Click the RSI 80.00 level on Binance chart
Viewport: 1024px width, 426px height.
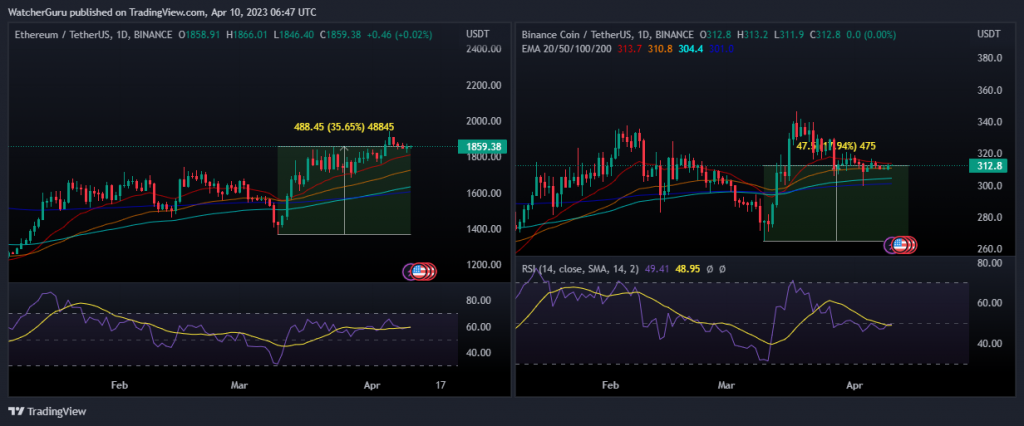987,263
